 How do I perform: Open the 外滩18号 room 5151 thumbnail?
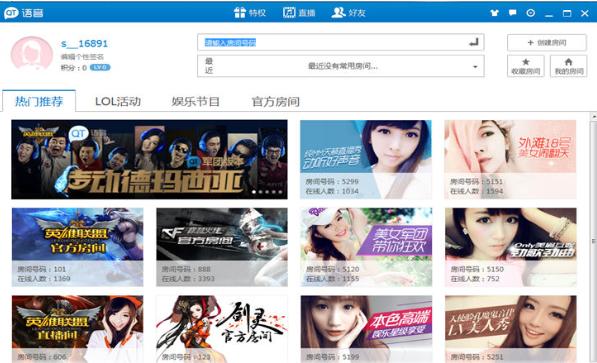pos(510,159)
